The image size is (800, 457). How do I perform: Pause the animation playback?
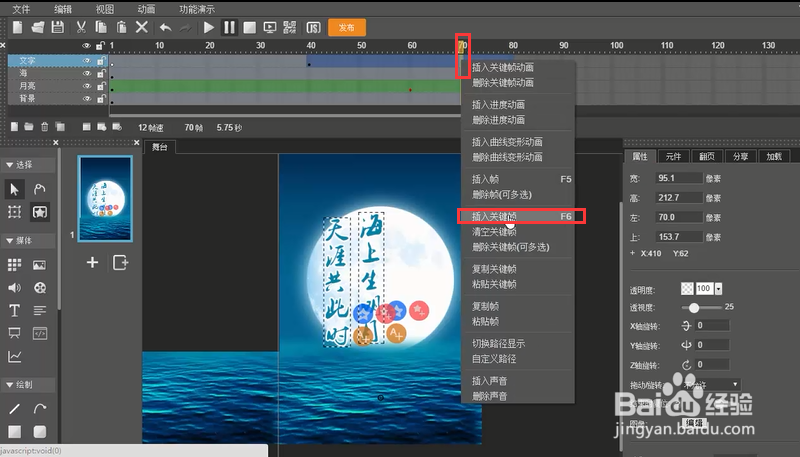click(229, 27)
